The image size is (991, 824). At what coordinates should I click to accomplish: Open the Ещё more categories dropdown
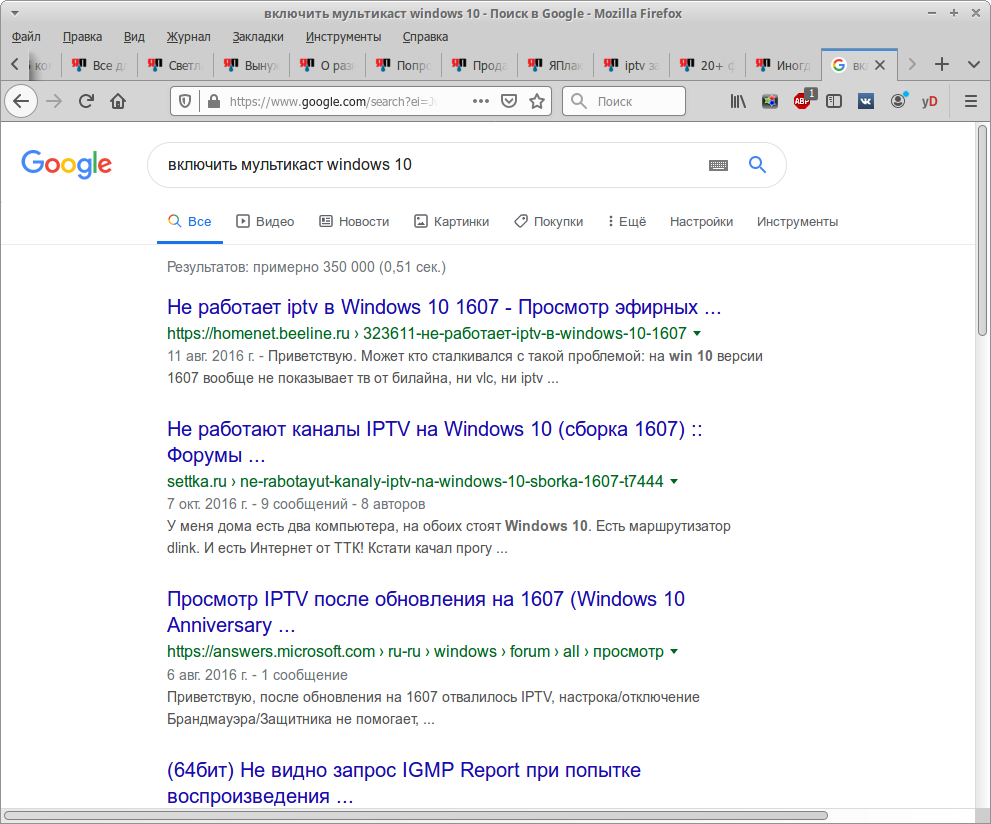[x=627, y=221]
